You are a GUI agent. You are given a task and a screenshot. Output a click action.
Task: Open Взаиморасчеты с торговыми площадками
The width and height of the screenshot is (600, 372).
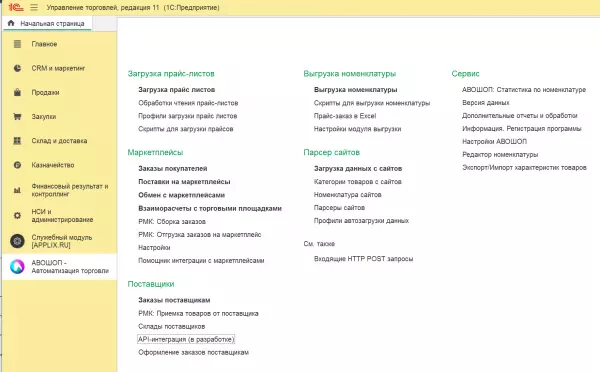click(210, 209)
